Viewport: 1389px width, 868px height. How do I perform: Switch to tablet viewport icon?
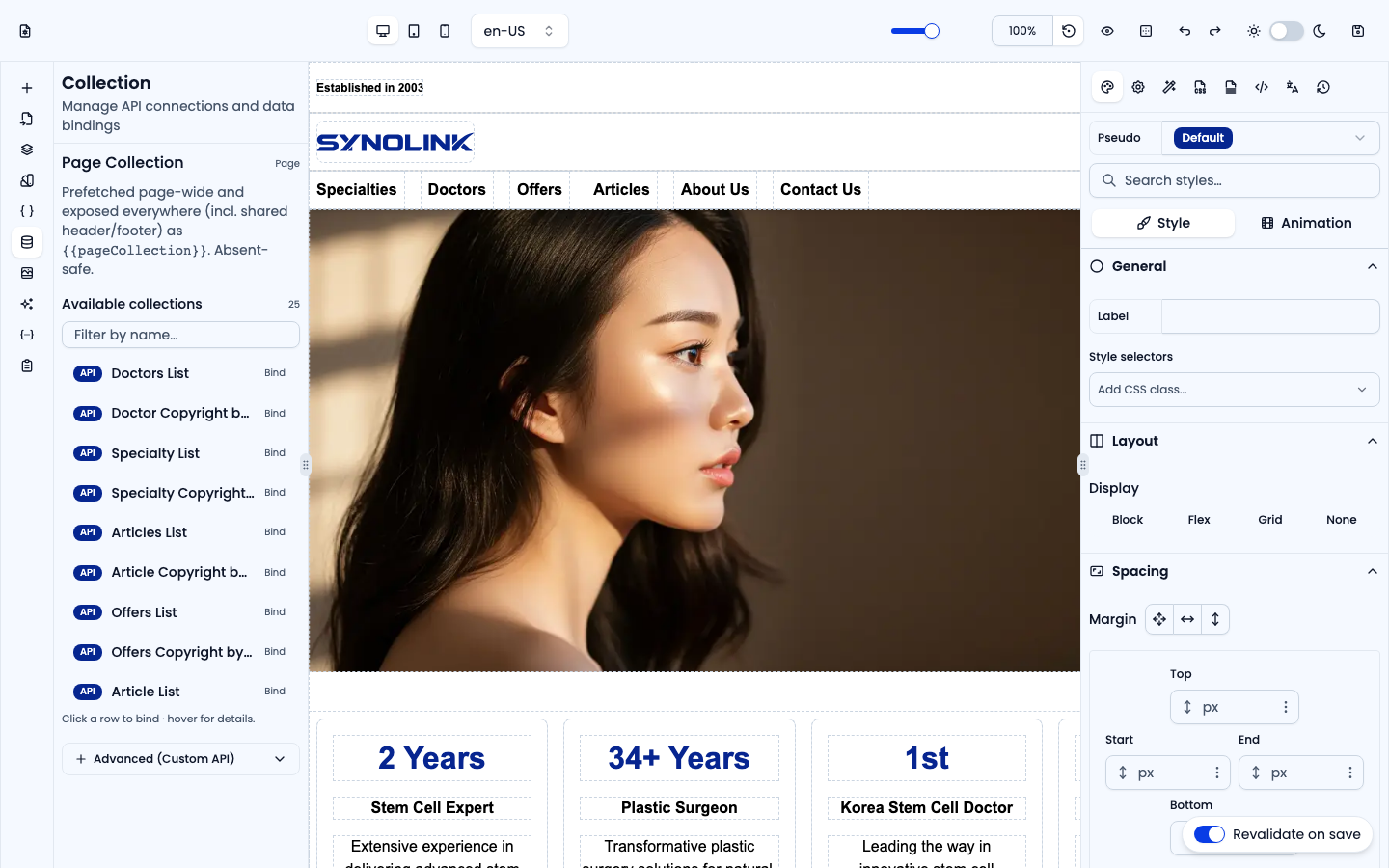(x=414, y=31)
